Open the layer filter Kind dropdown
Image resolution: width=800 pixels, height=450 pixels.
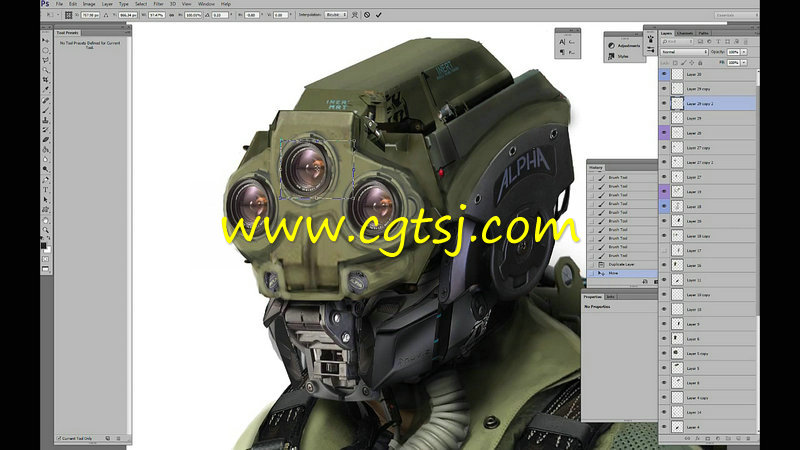pyautogui.click(x=678, y=41)
